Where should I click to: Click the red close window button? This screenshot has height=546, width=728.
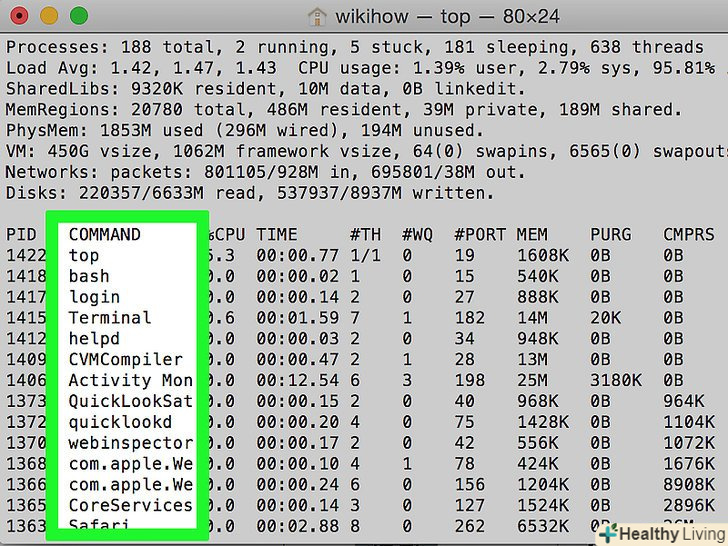19,16
